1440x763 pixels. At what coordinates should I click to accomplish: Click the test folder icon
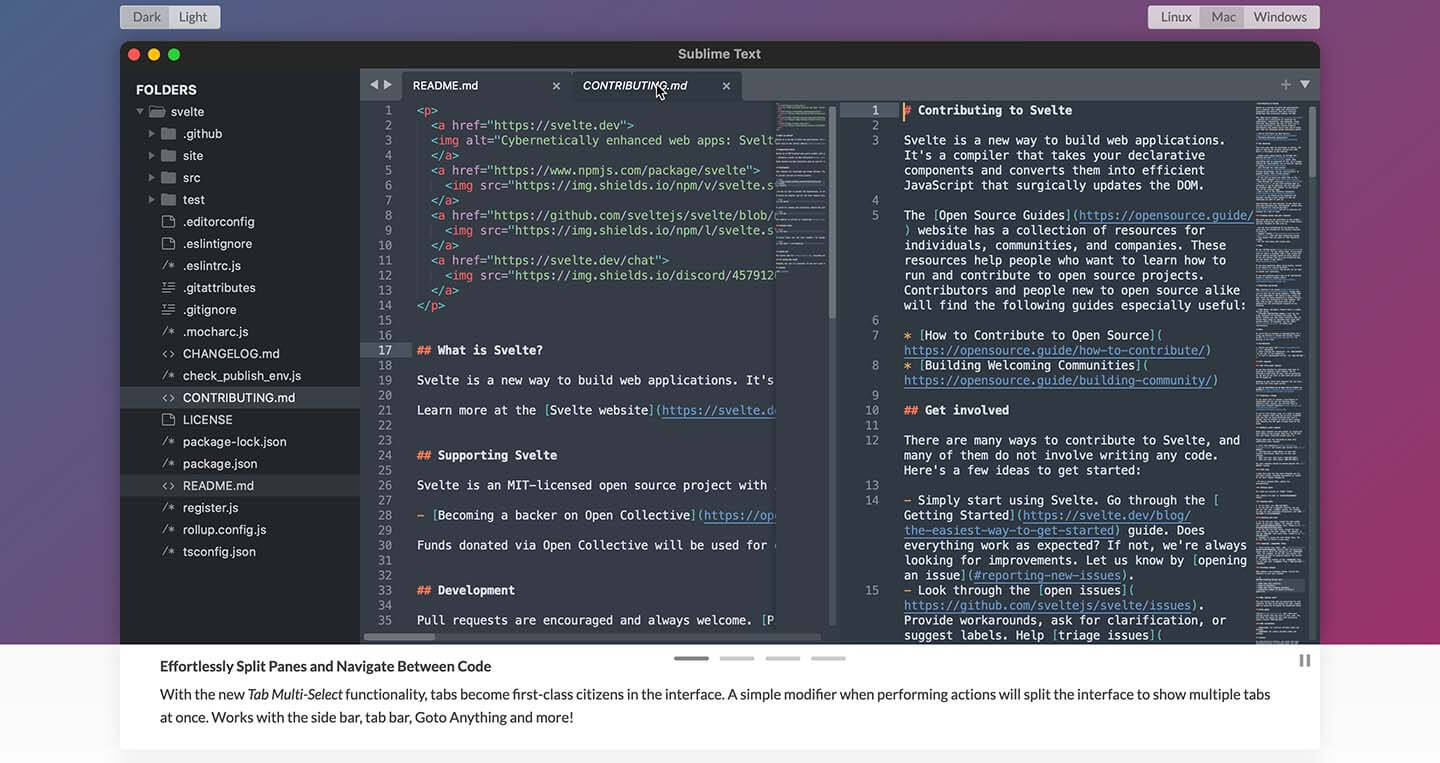(168, 200)
